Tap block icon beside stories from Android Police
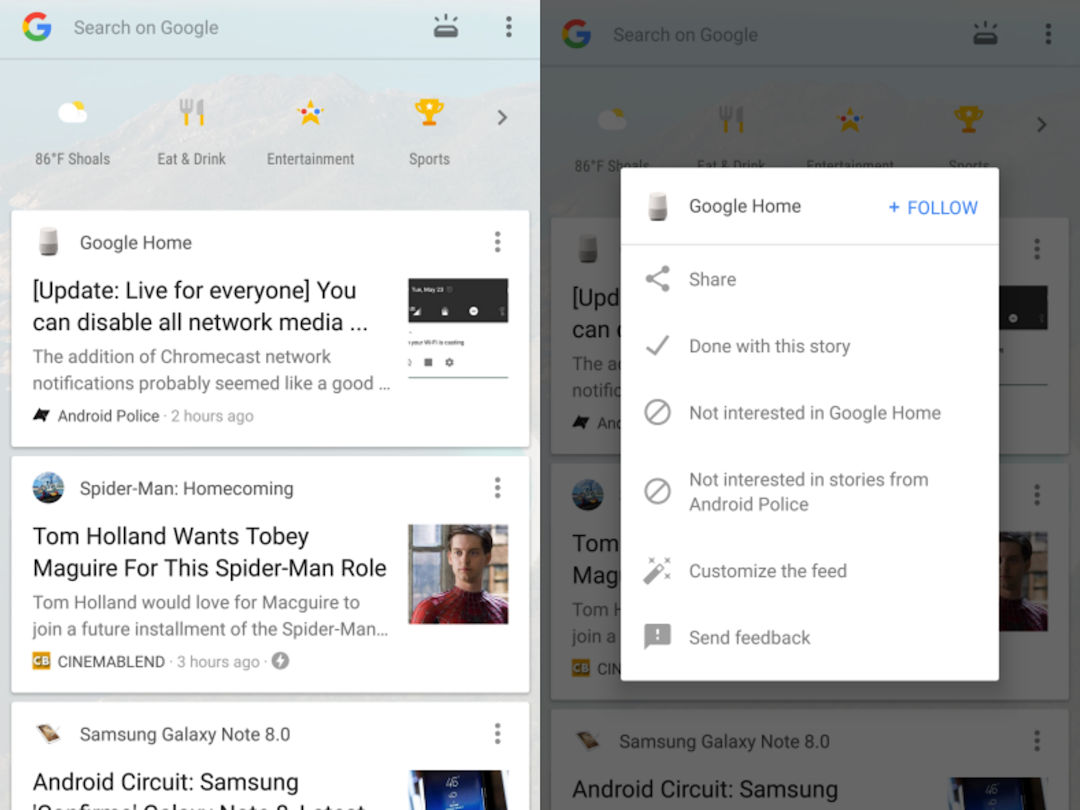This screenshot has height=810, width=1080. 657,491
